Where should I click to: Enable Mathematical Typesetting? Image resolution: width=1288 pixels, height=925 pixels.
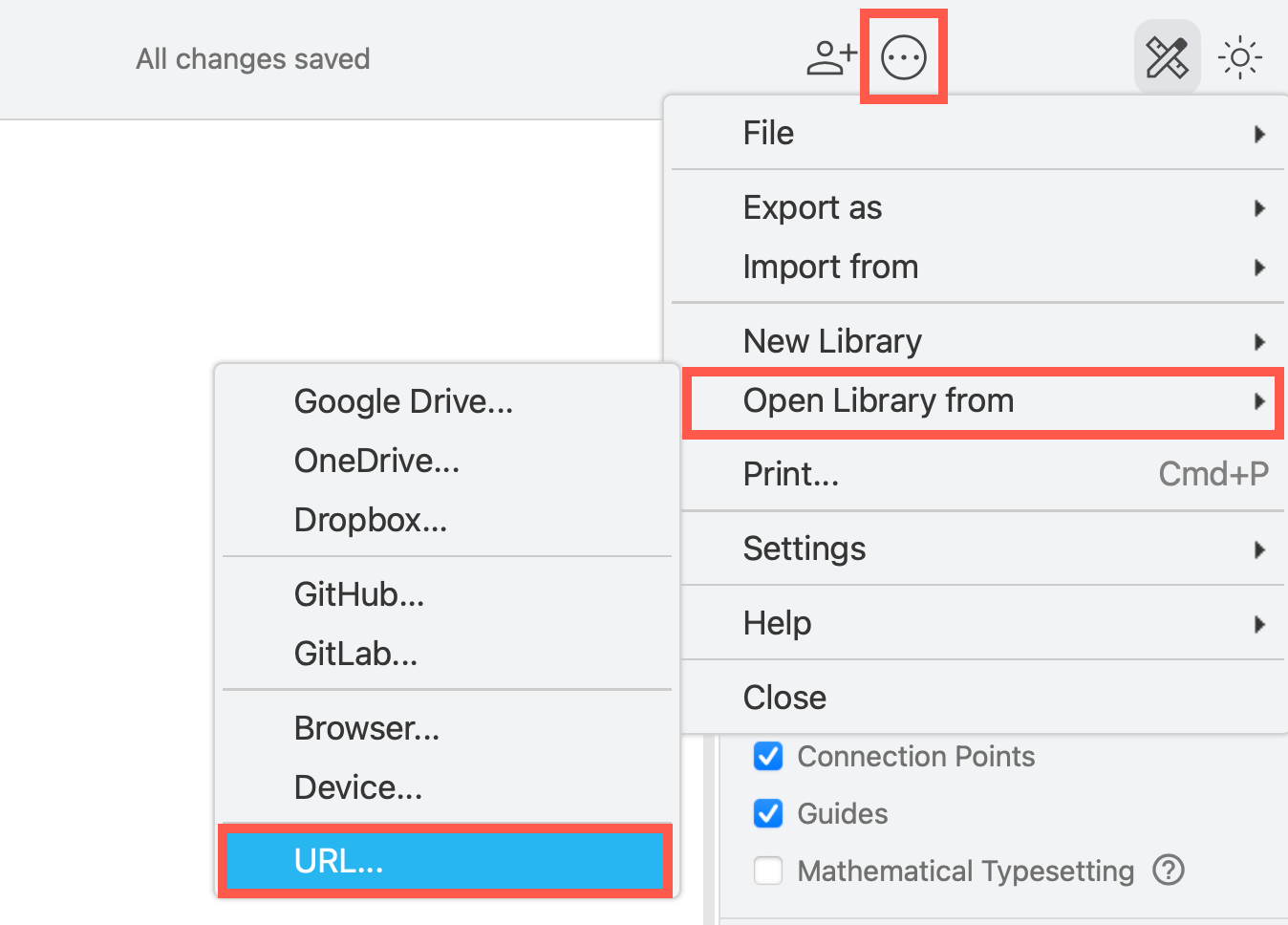pyautogui.click(x=767, y=871)
